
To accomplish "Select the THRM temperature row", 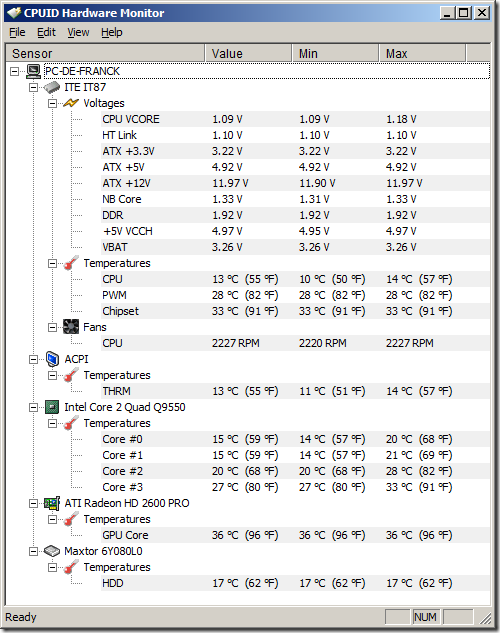I will coord(295,391).
